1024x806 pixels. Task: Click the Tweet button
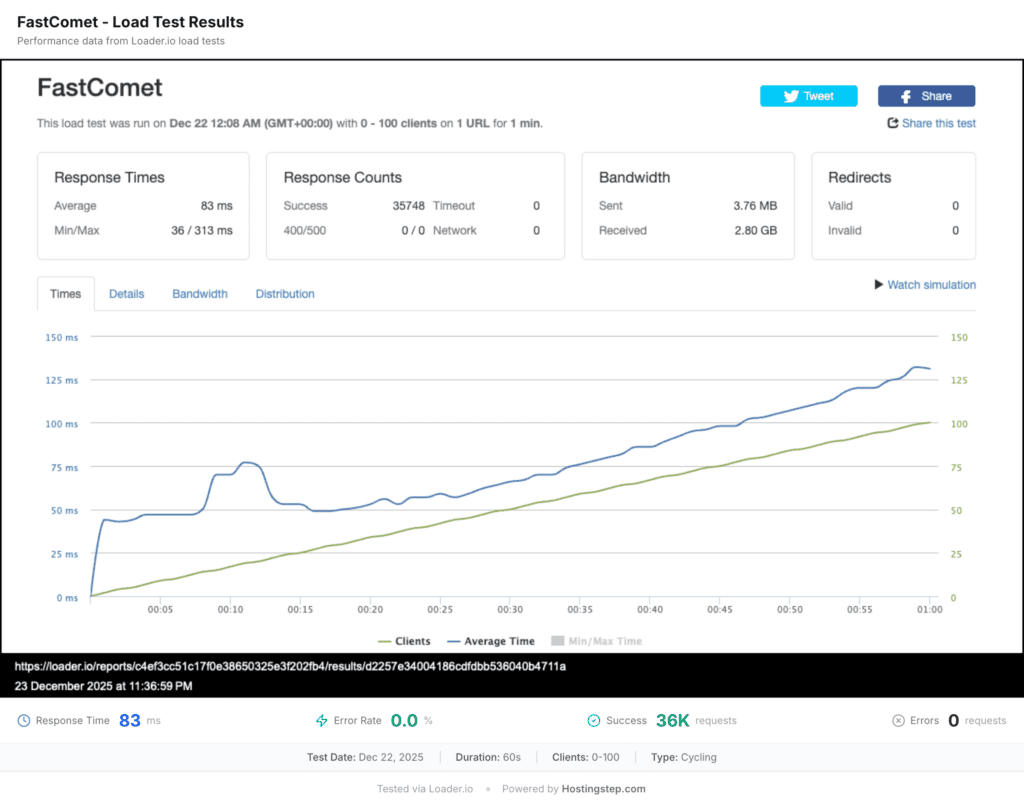coord(809,96)
